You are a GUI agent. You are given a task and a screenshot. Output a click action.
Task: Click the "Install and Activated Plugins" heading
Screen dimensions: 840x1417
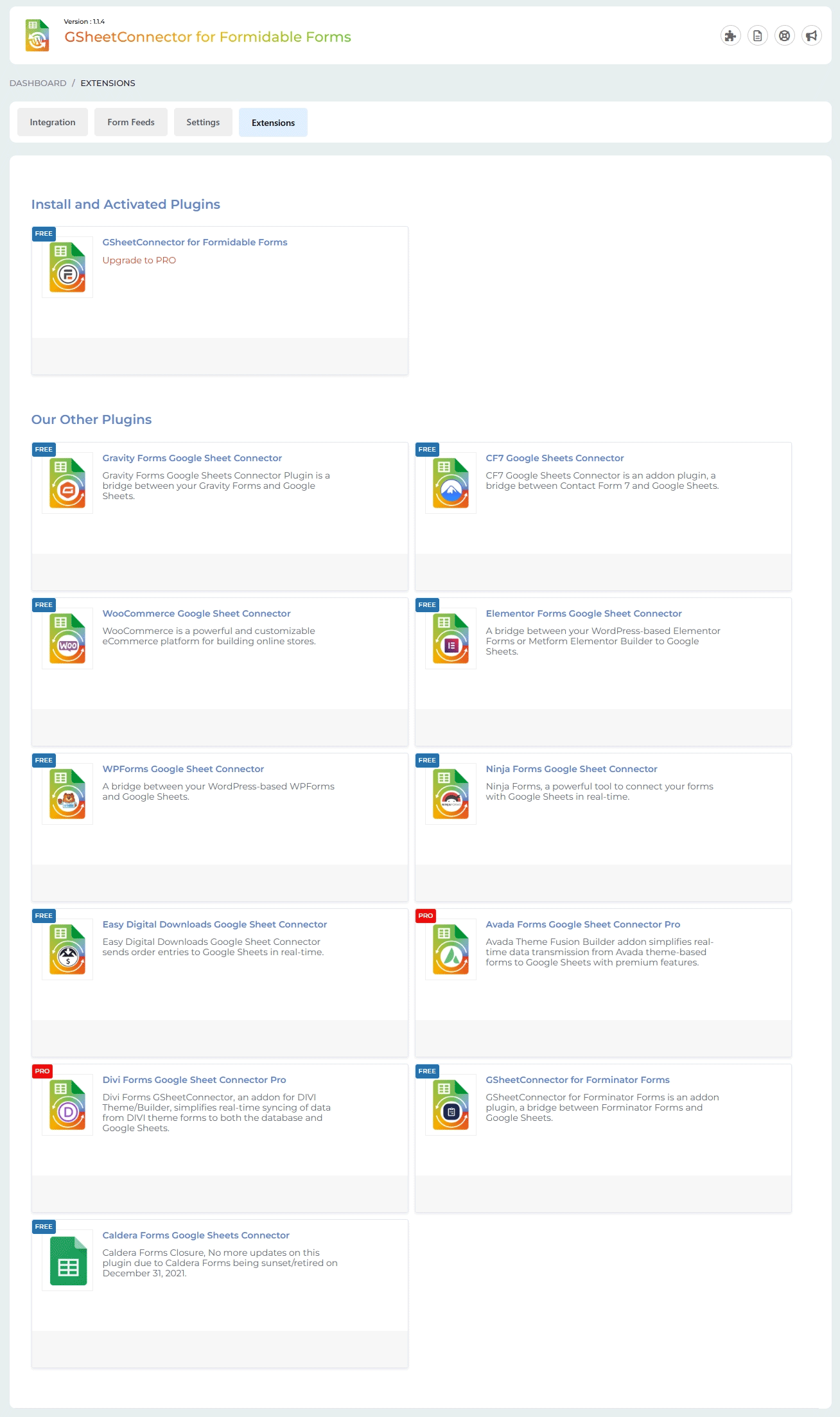(x=126, y=204)
